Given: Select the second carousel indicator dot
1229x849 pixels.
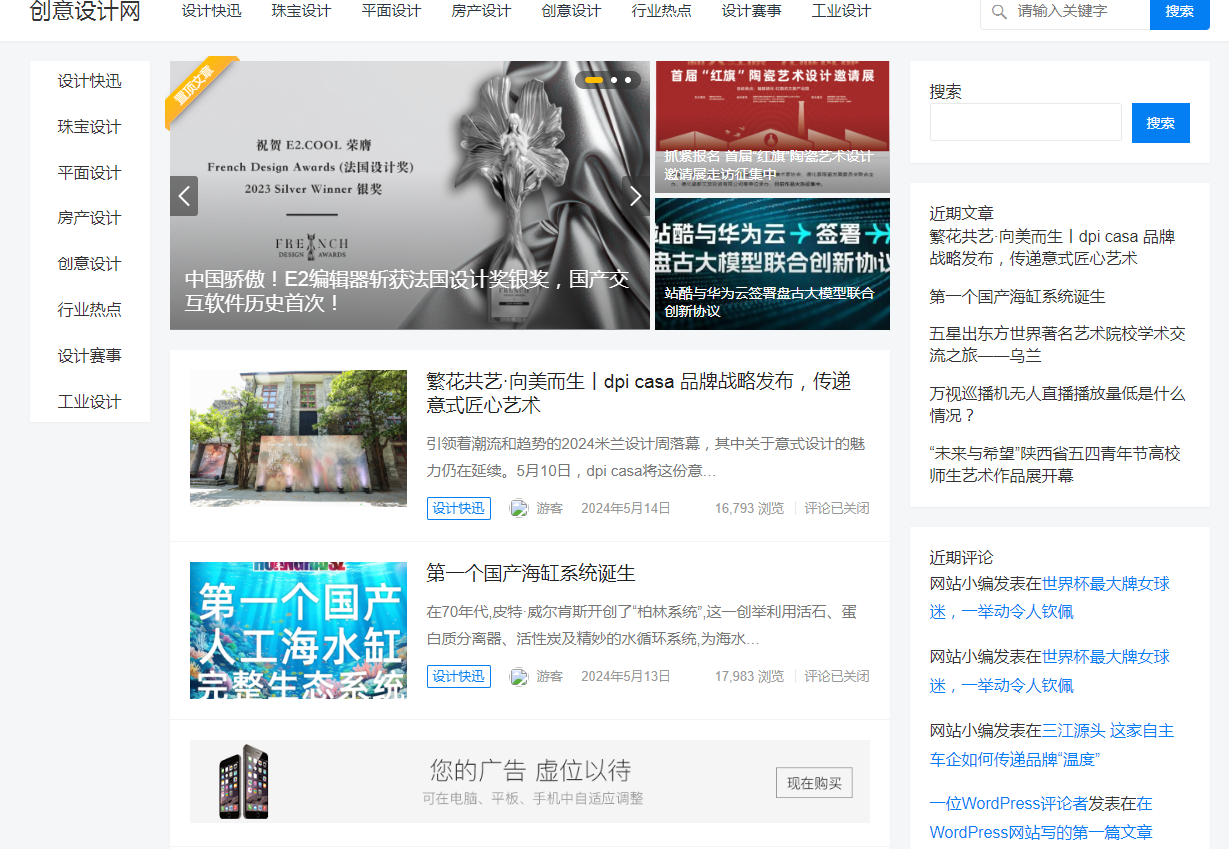Looking at the screenshot, I should click(x=614, y=80).
